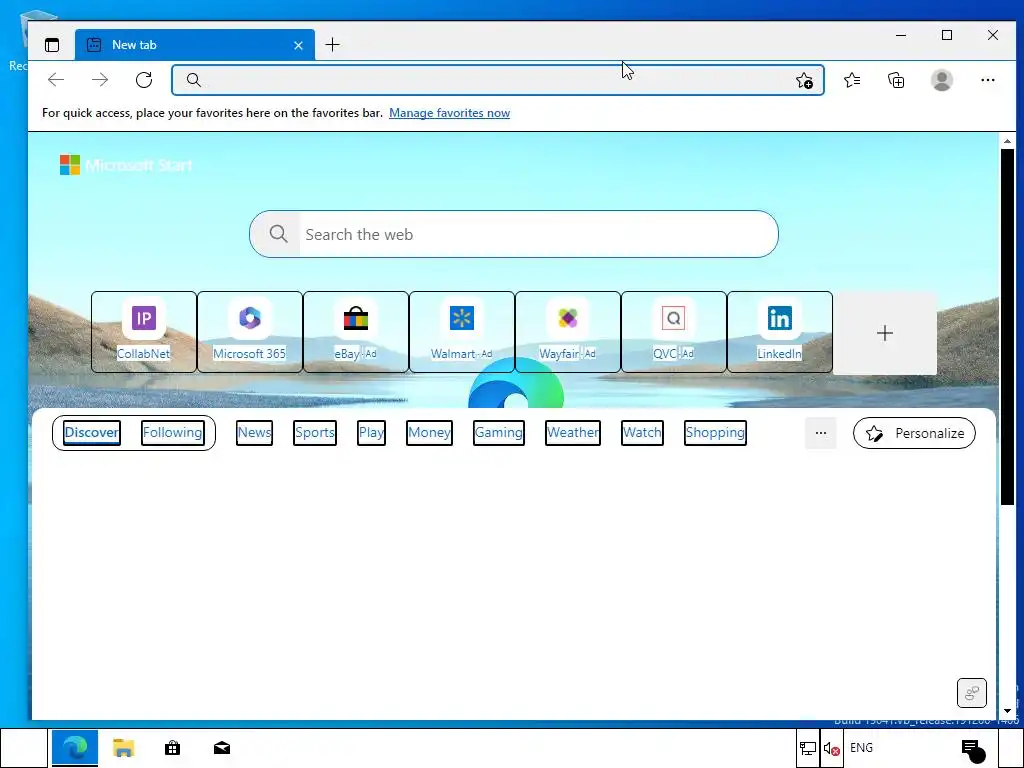Maximize the Edge window

coord(947,35)
